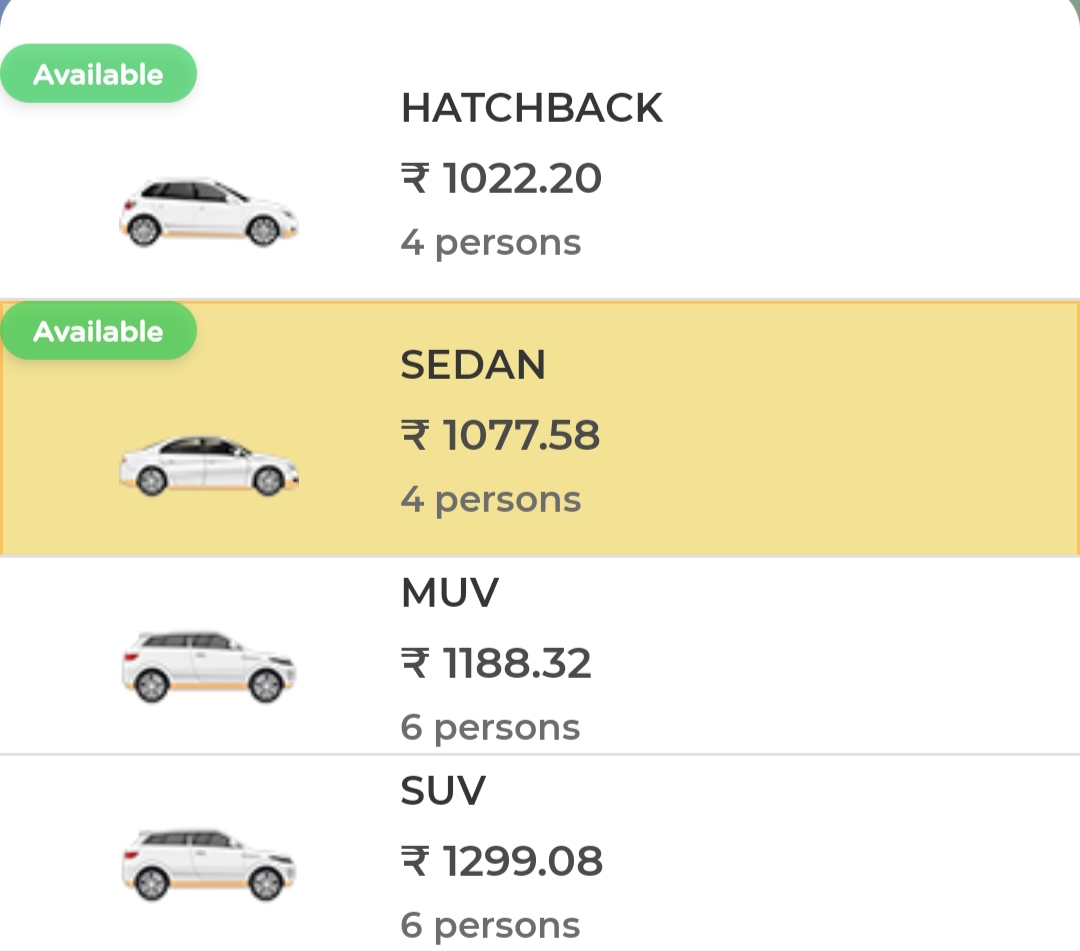
Task: Tap the Available badge above the hatchback
Action: [98, 74]
